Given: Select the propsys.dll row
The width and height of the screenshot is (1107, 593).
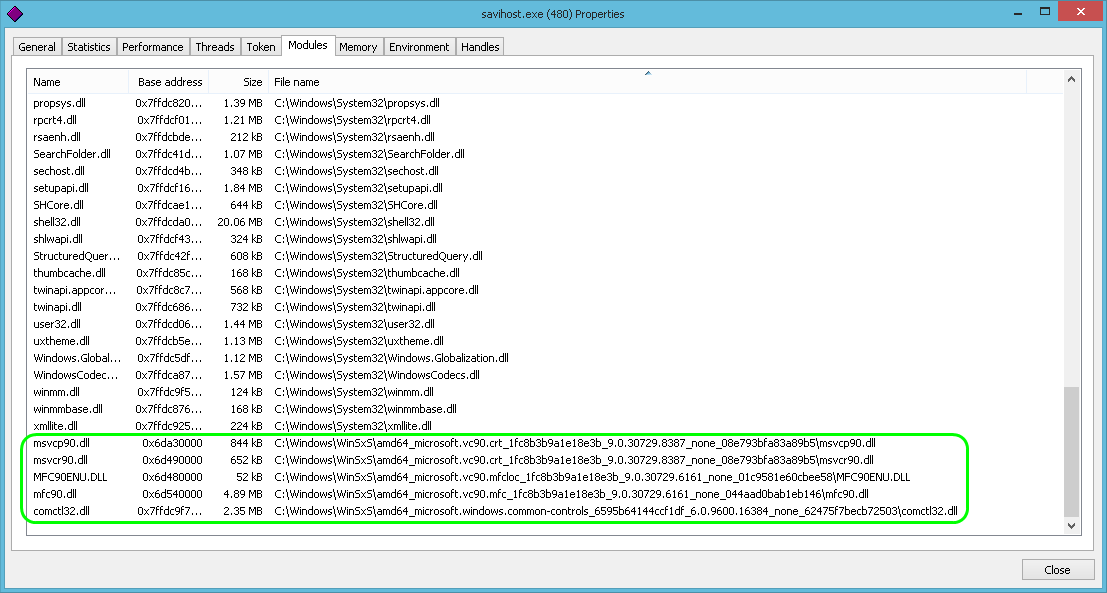Looking at the screenshot, I should tap(545, 103).
